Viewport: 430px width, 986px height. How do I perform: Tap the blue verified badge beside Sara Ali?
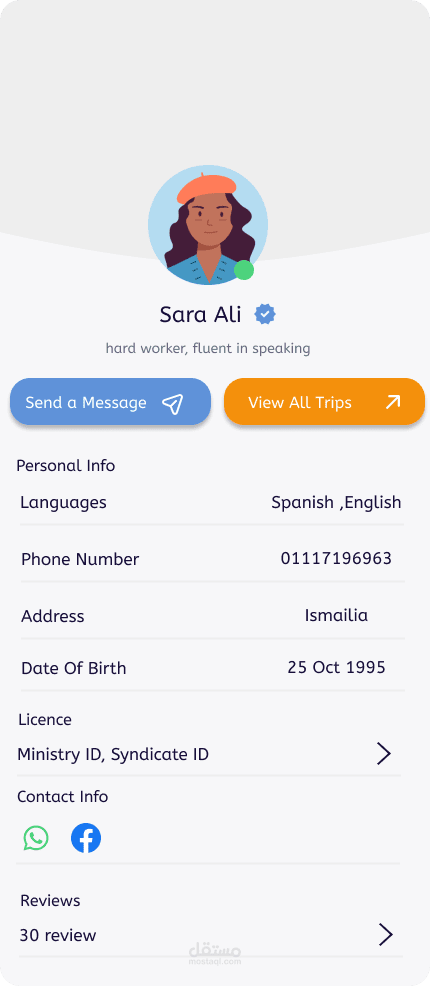[x=265, y=314]
